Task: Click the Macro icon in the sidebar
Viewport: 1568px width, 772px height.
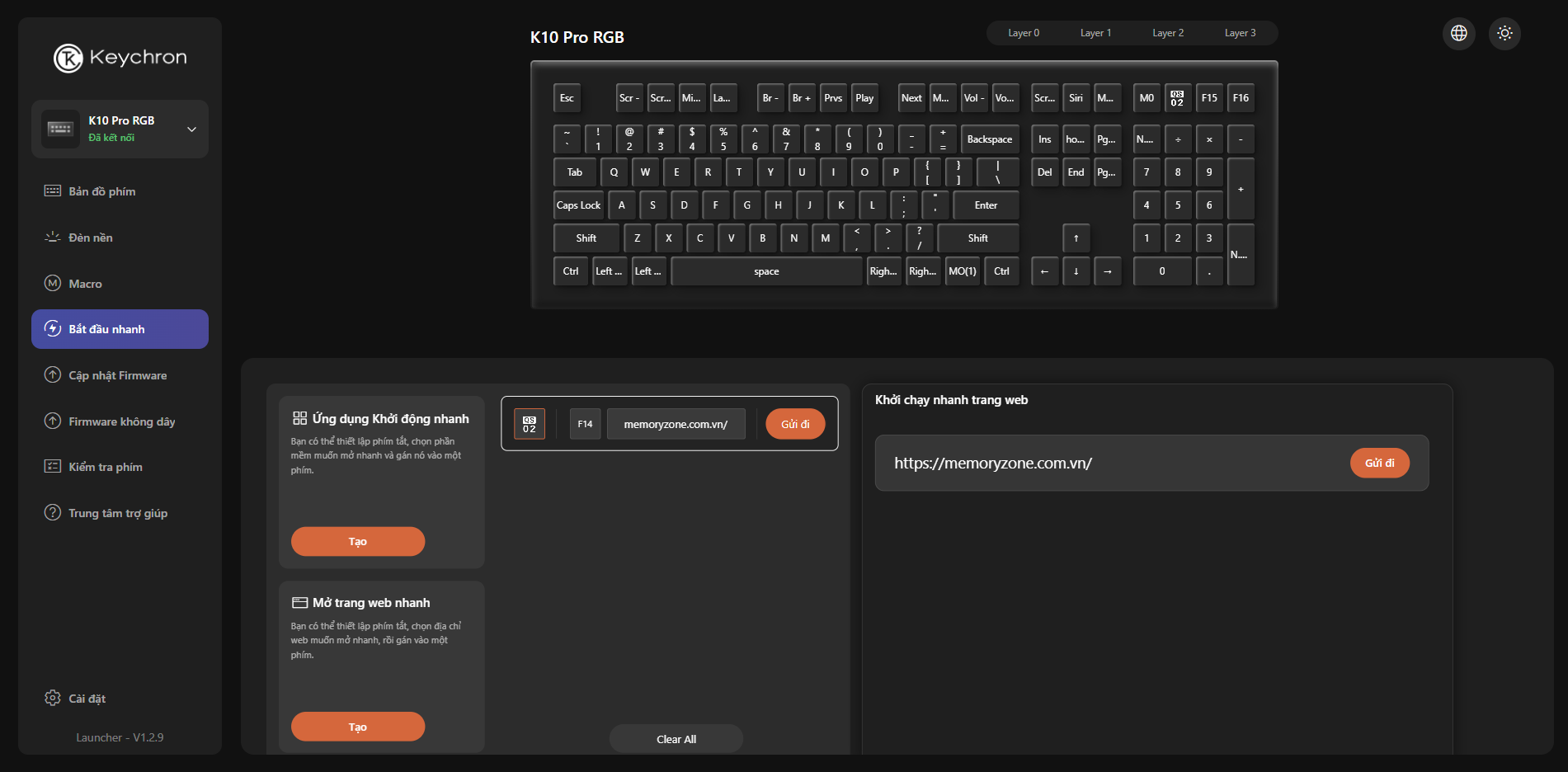Action: pos(53,284)
